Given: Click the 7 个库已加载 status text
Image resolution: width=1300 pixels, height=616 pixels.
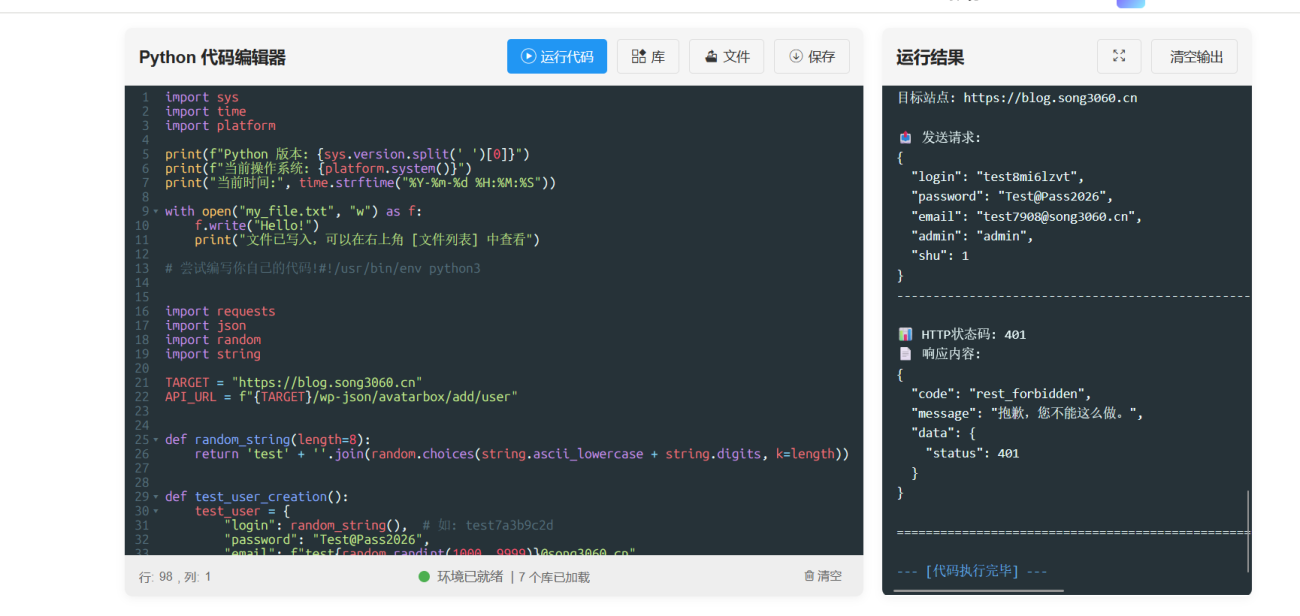Looking at the screenshot, I should click(554, 577).
